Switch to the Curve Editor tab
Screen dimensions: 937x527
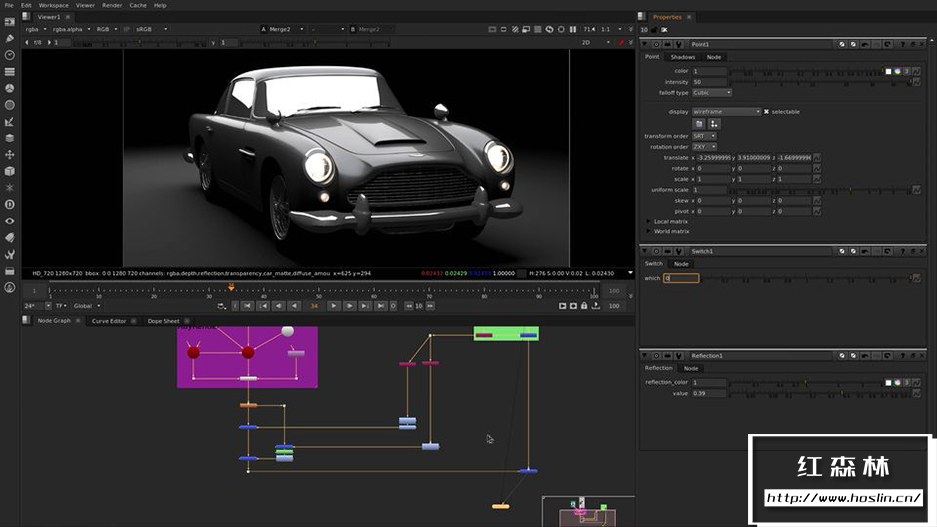(109, 321)
